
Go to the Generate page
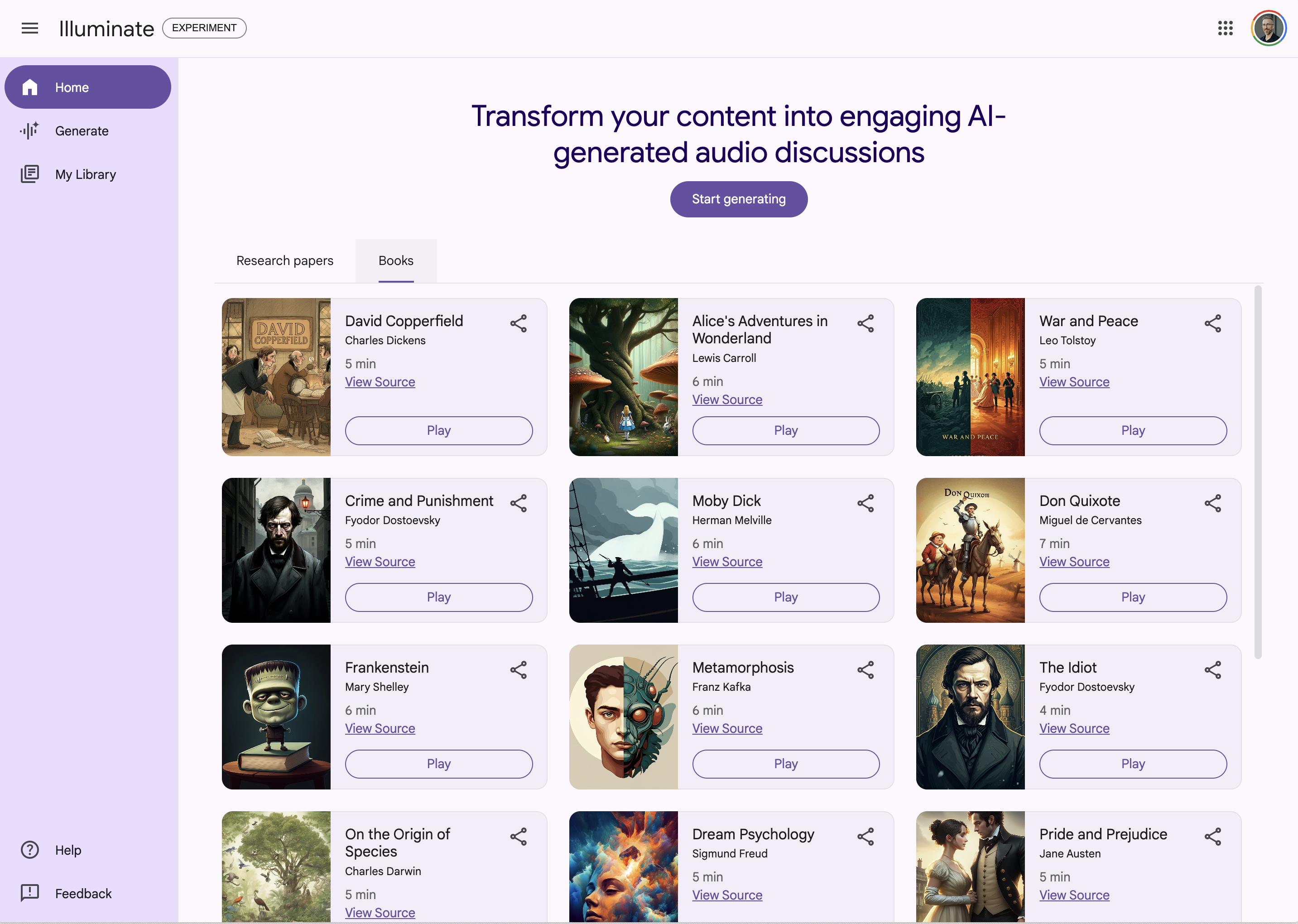point(82,131)
